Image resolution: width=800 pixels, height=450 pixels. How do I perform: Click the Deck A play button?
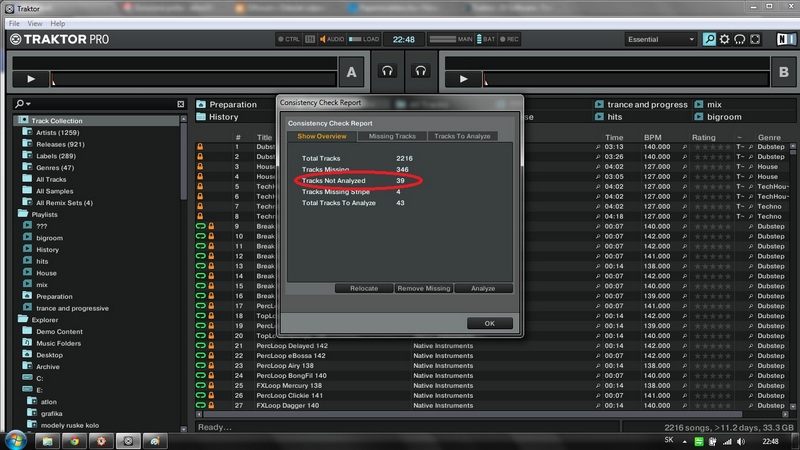pos(31,78)
